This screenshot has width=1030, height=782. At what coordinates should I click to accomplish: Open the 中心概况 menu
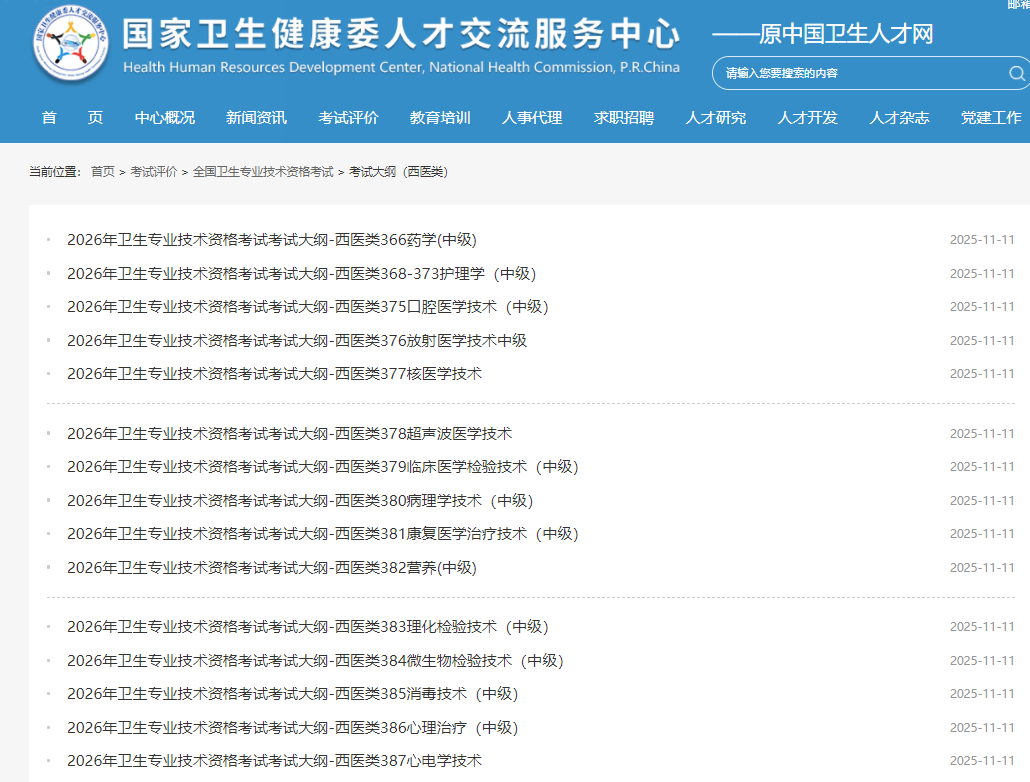pos(165,118)
